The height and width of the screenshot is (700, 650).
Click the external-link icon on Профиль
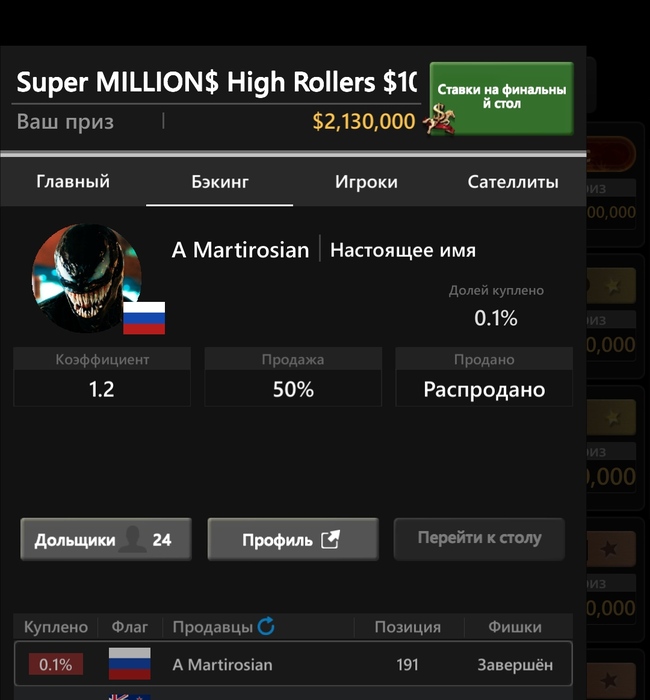pos(330,540)
